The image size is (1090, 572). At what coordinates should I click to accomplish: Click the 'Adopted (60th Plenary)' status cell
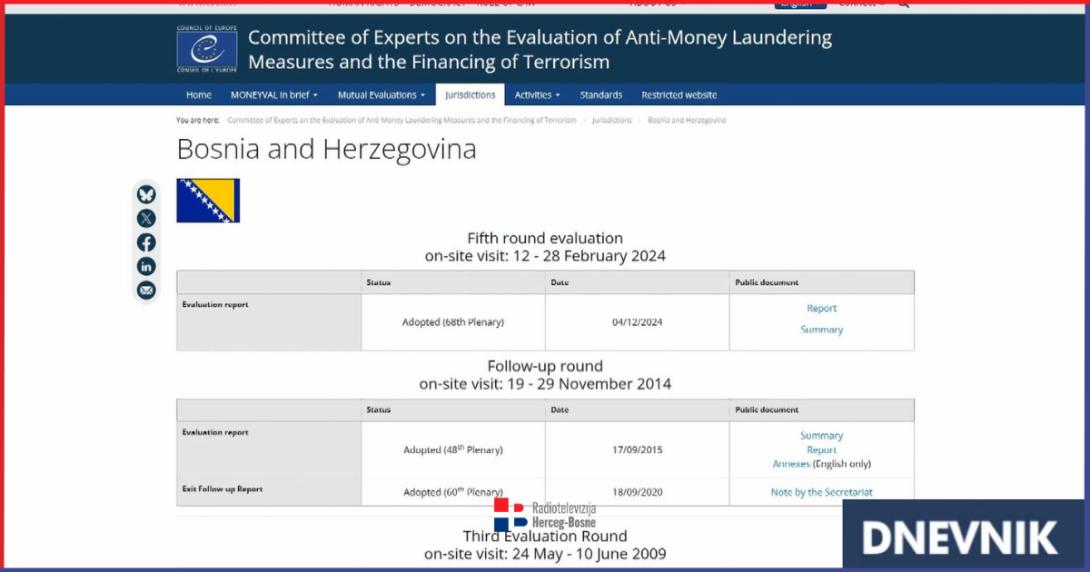click(453, 492)
